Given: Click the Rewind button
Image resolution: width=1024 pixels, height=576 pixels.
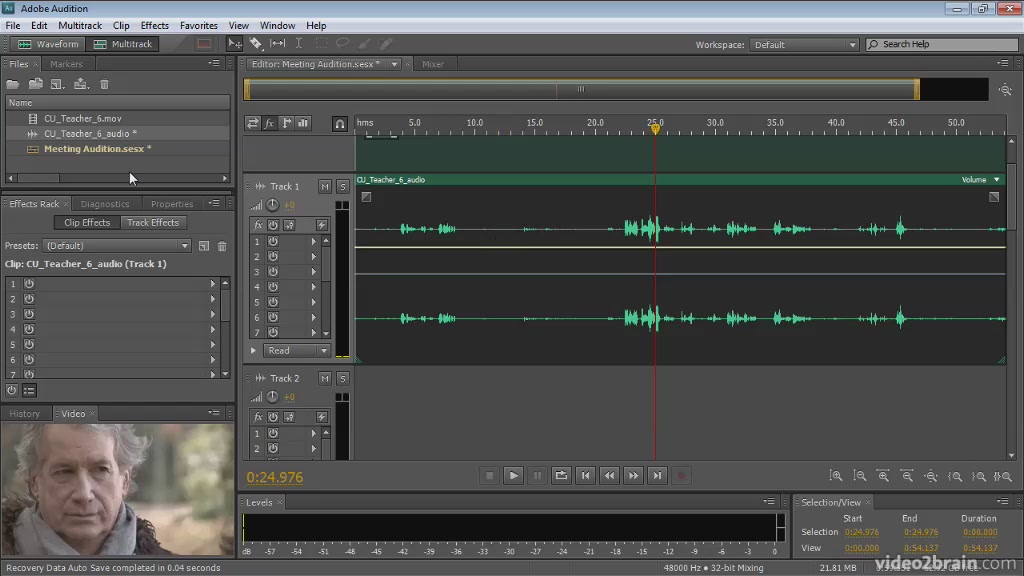Looking at the screenshot, I should (x=609, y=476).
